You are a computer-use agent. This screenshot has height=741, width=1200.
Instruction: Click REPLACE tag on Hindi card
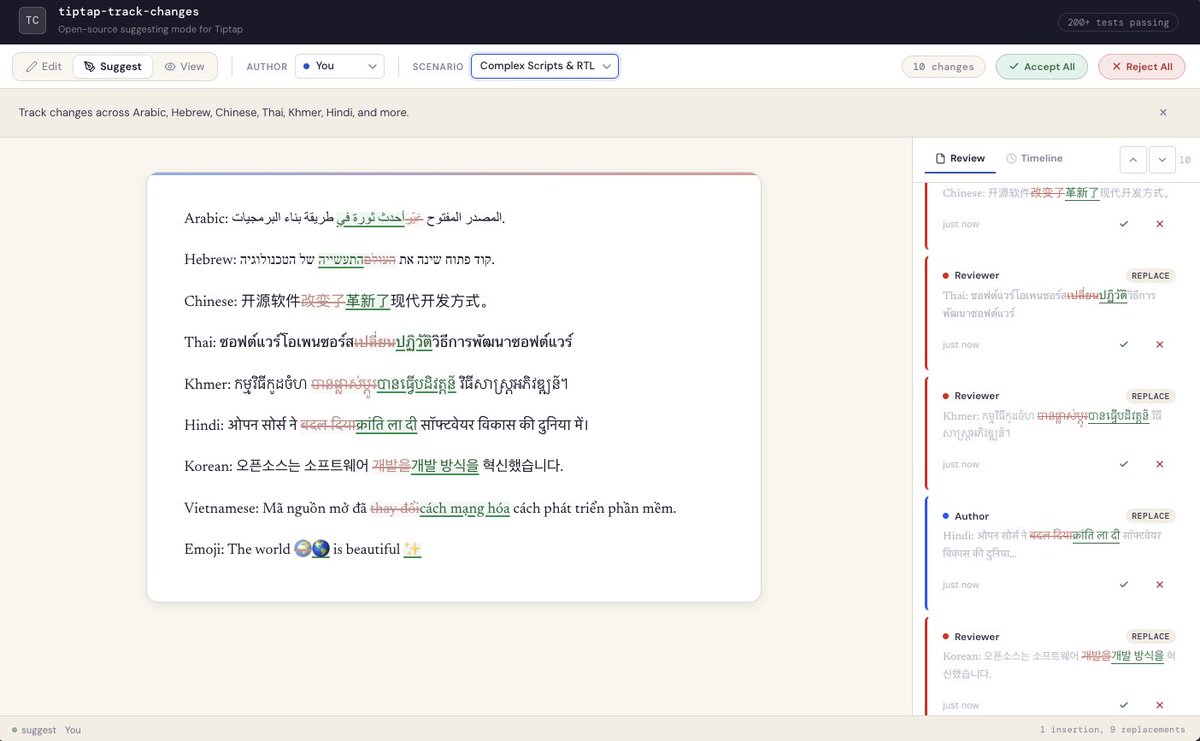[x=1150, y=516]
